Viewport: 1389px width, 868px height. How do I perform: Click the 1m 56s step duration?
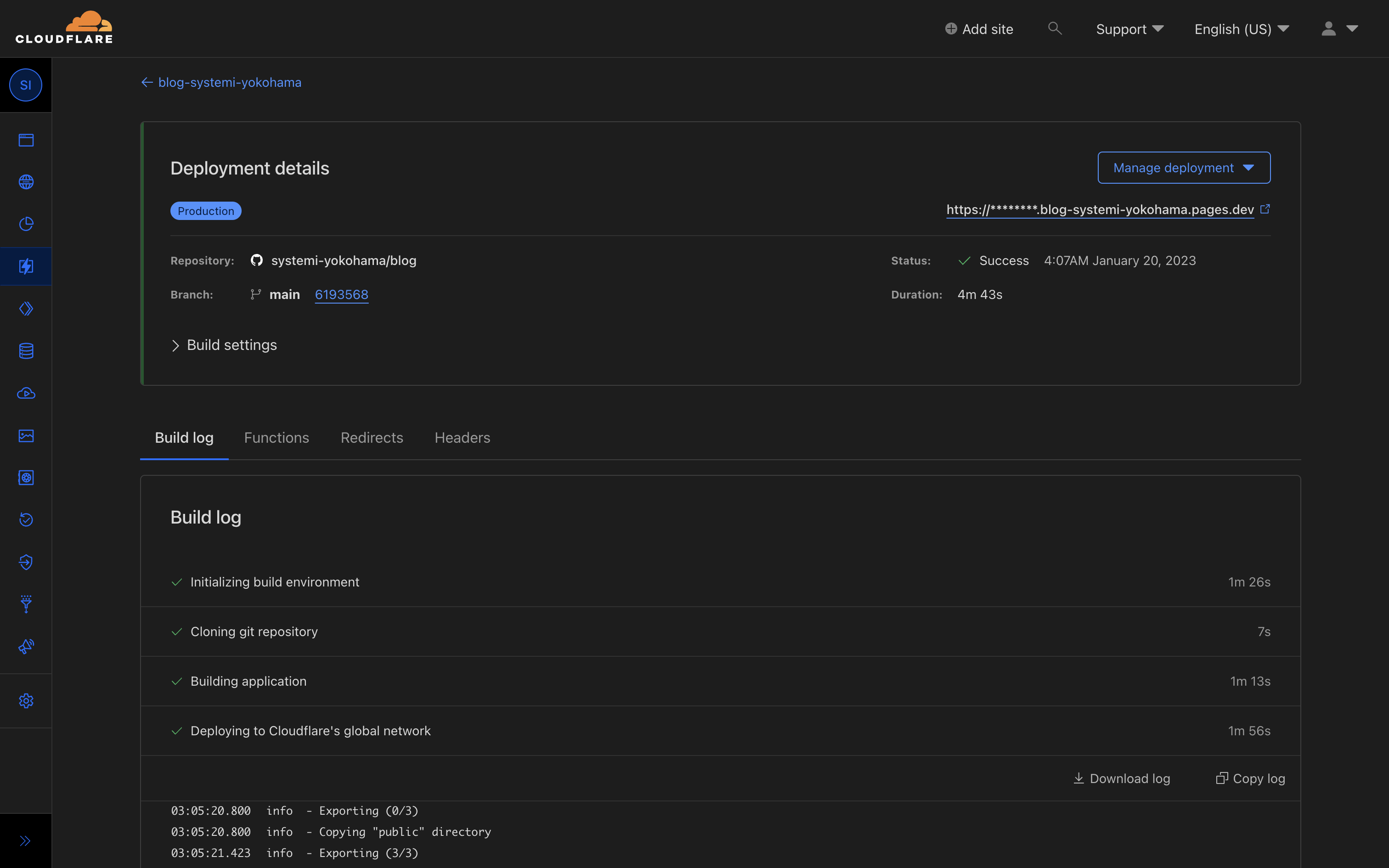tap(1249, 731)
